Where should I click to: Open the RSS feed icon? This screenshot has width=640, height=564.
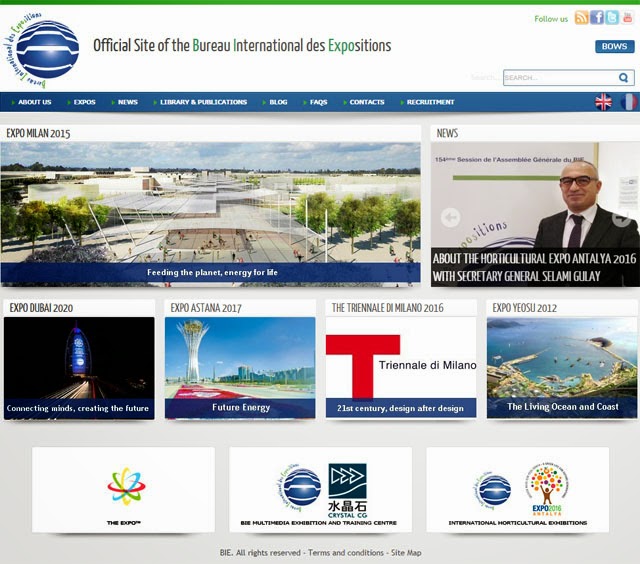click(582, 18)
